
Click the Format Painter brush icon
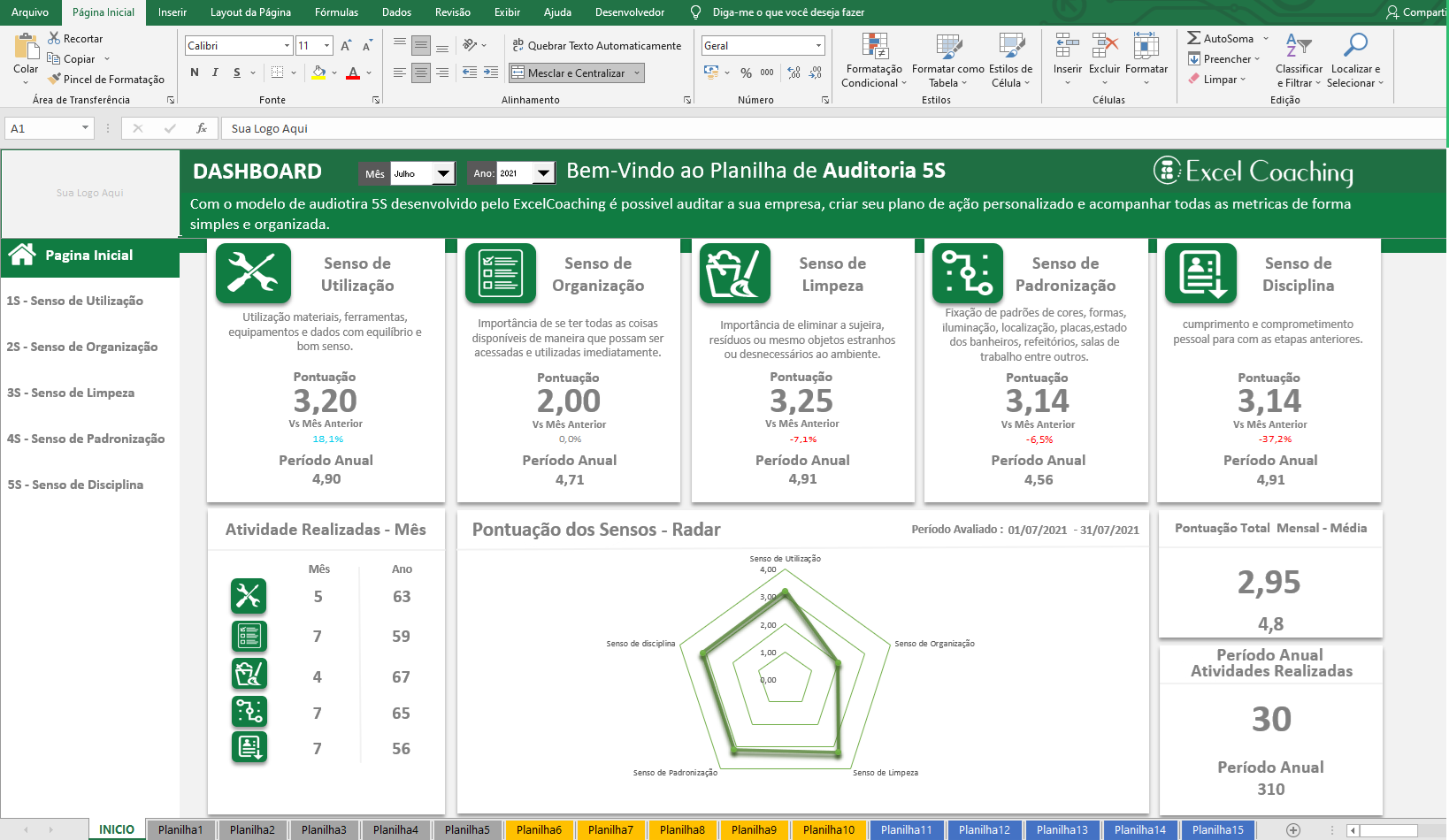tap(55, 80)
